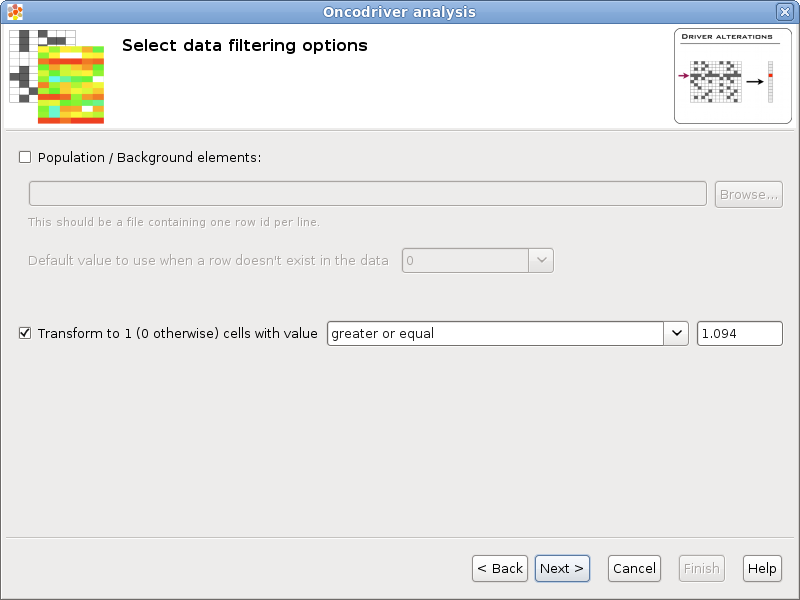Click the Driver Alterations diagram thumbnail
800x600 pixels.
[x=733, y=76]
